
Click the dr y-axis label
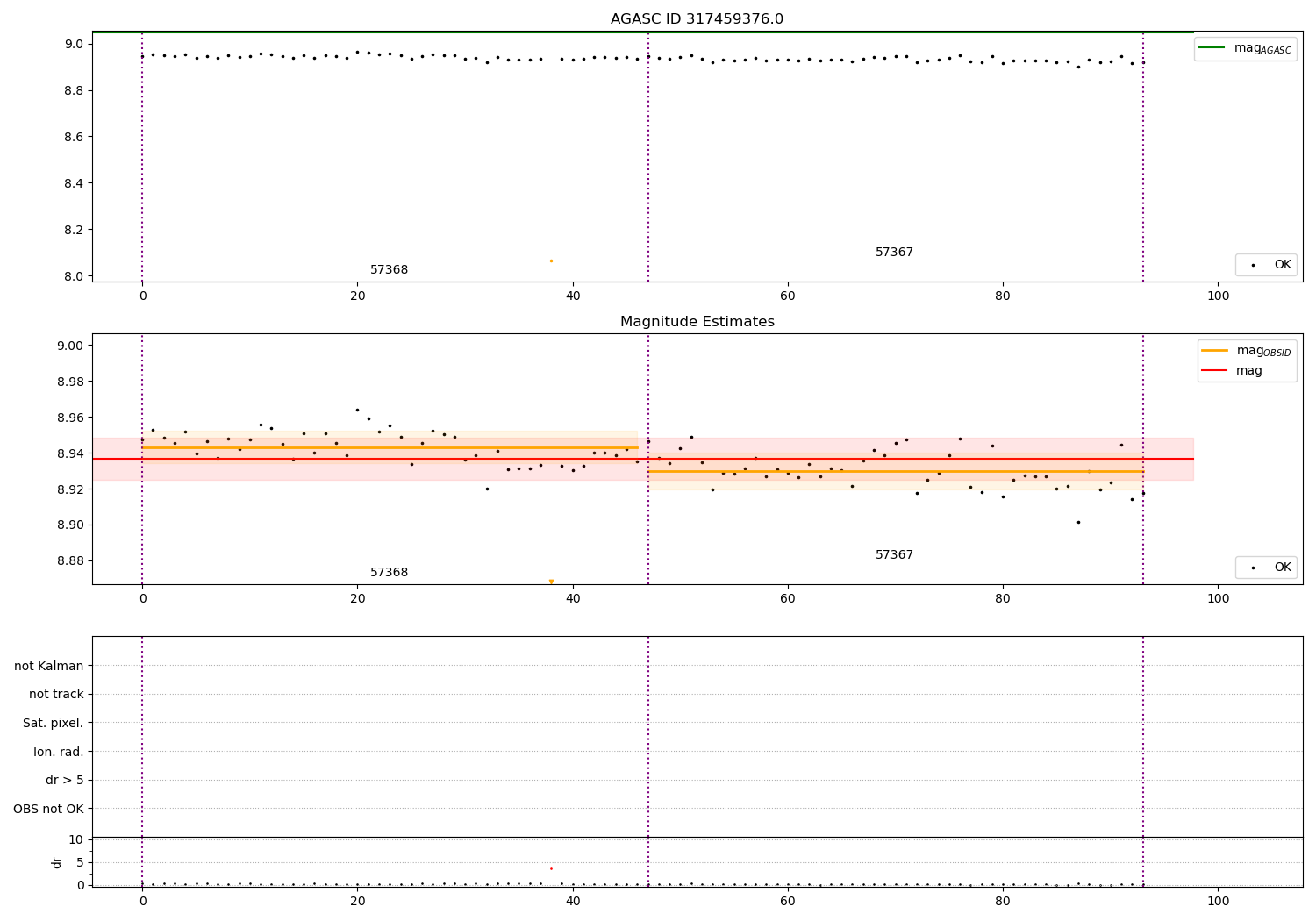pos(57,862)
